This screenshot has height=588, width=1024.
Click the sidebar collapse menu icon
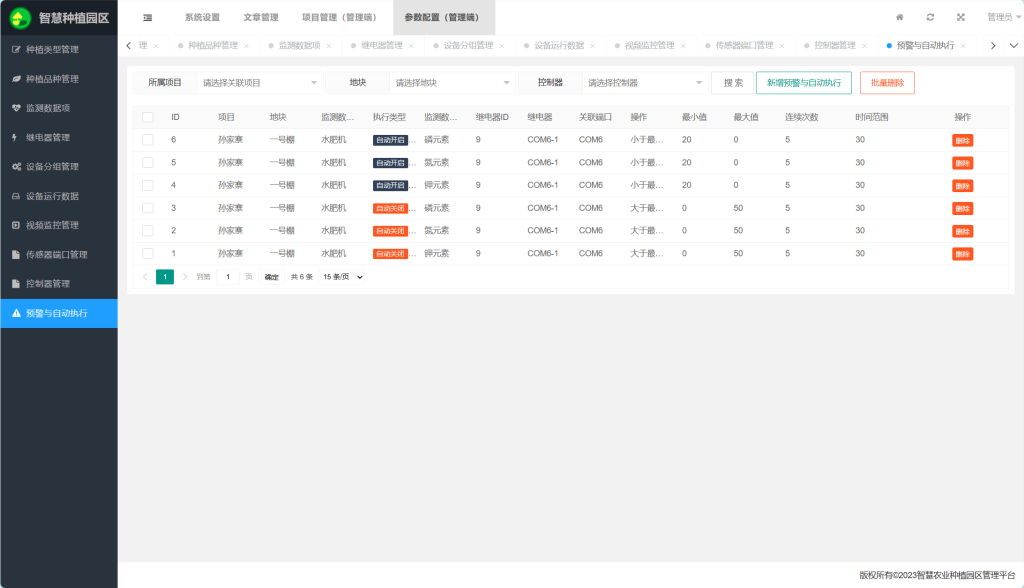tap(148, 17)
